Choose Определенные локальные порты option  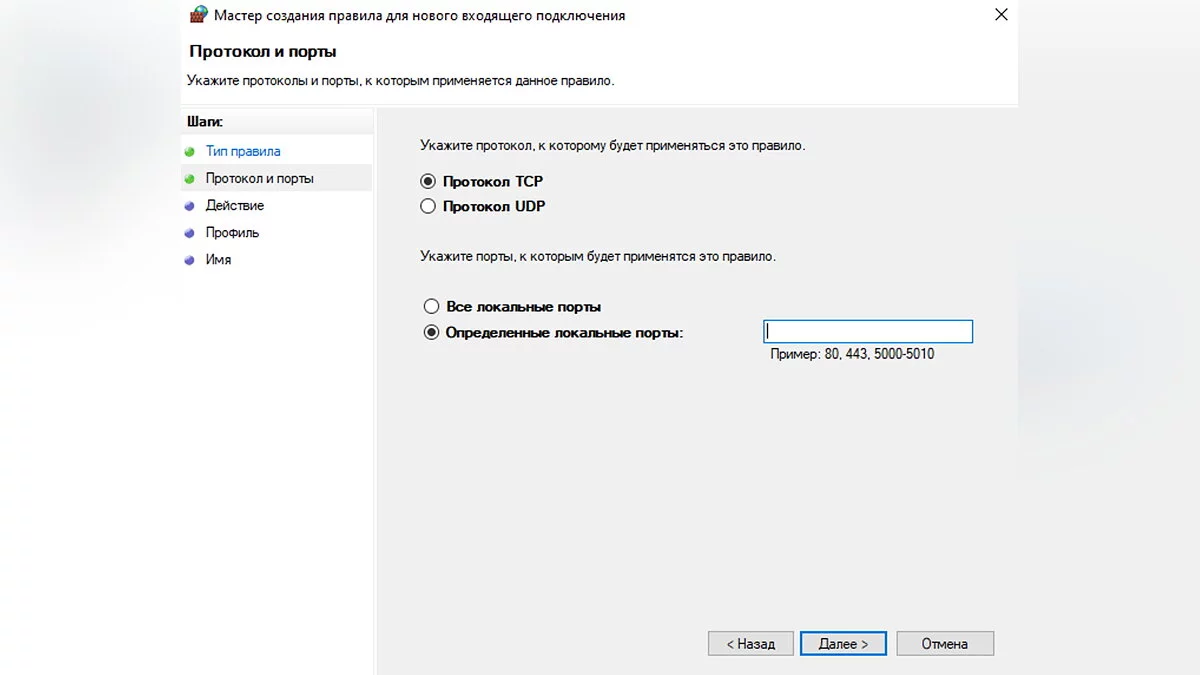(x=431, y=333)
